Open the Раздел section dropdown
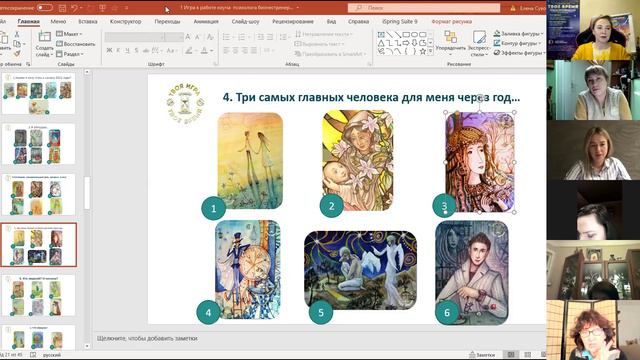The height and width of the screenshot is (360, 640). coord(70,53)
